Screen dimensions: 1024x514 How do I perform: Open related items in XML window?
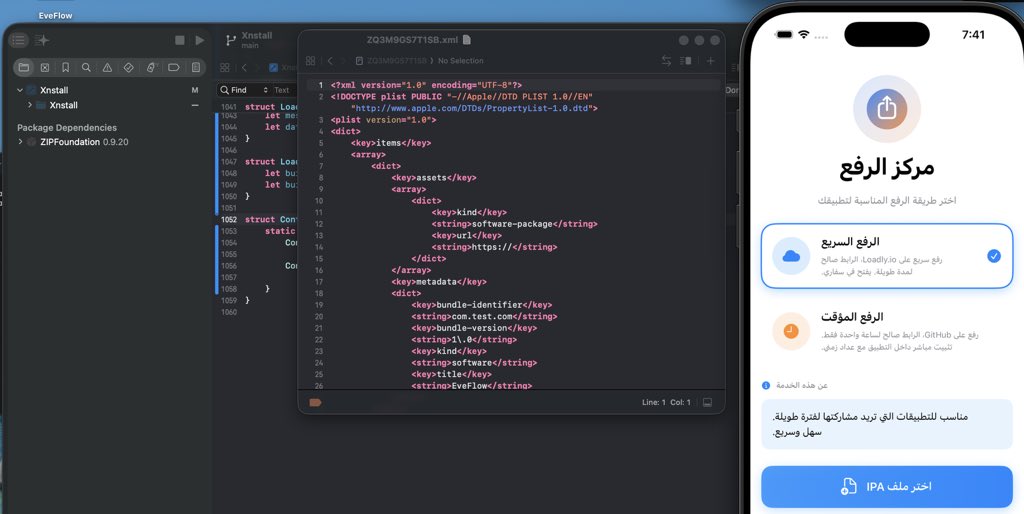[x=311, y=61]
